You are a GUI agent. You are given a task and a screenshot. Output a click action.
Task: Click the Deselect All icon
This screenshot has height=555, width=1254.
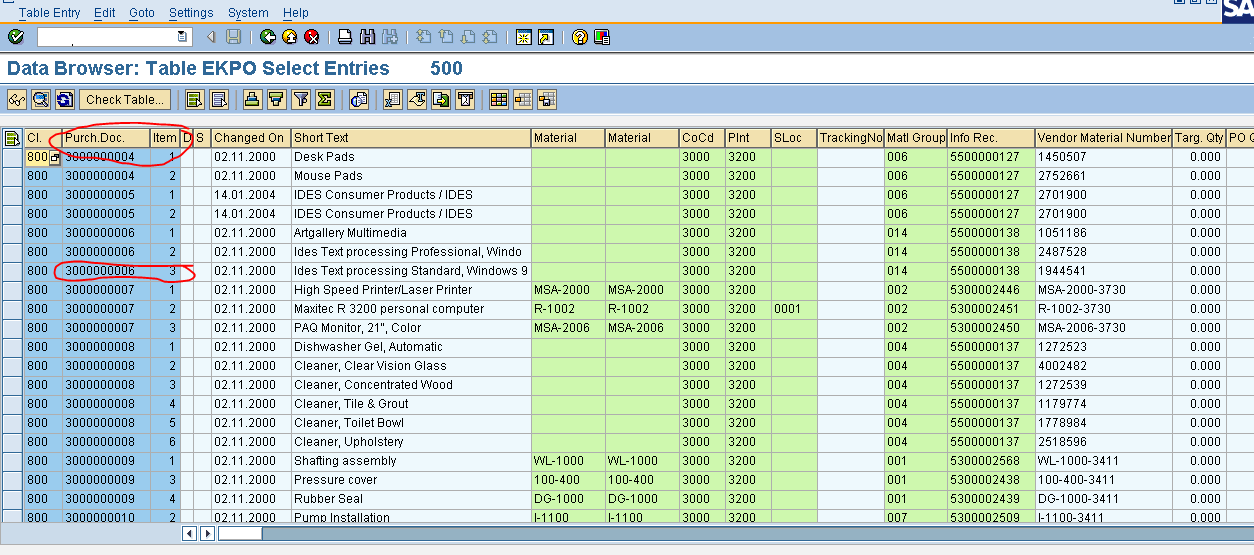(x=219, y=100)
